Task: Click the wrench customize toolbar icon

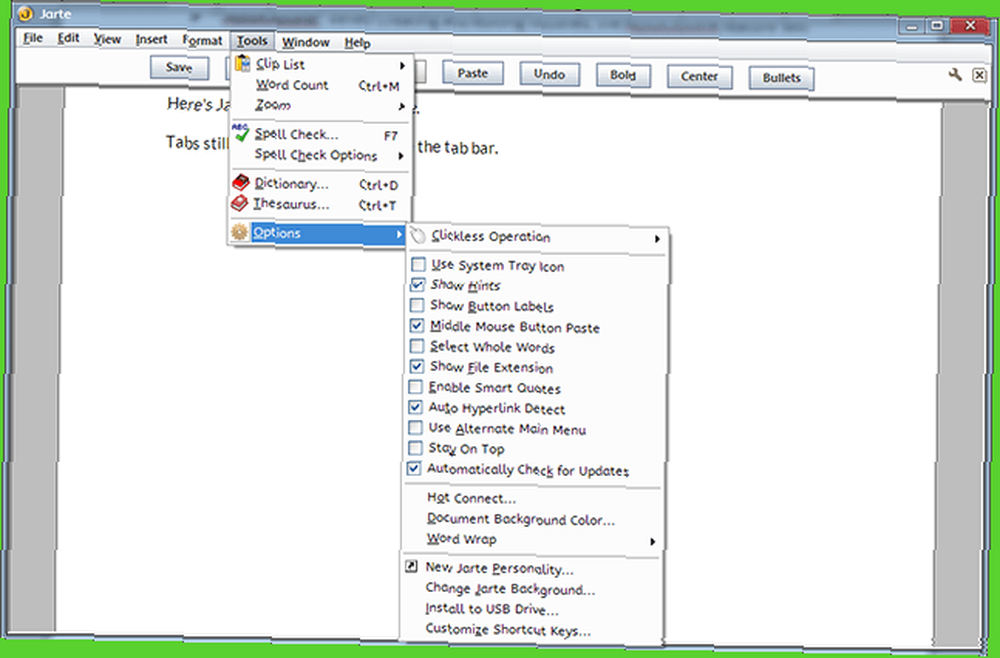Action: (955, 74)
